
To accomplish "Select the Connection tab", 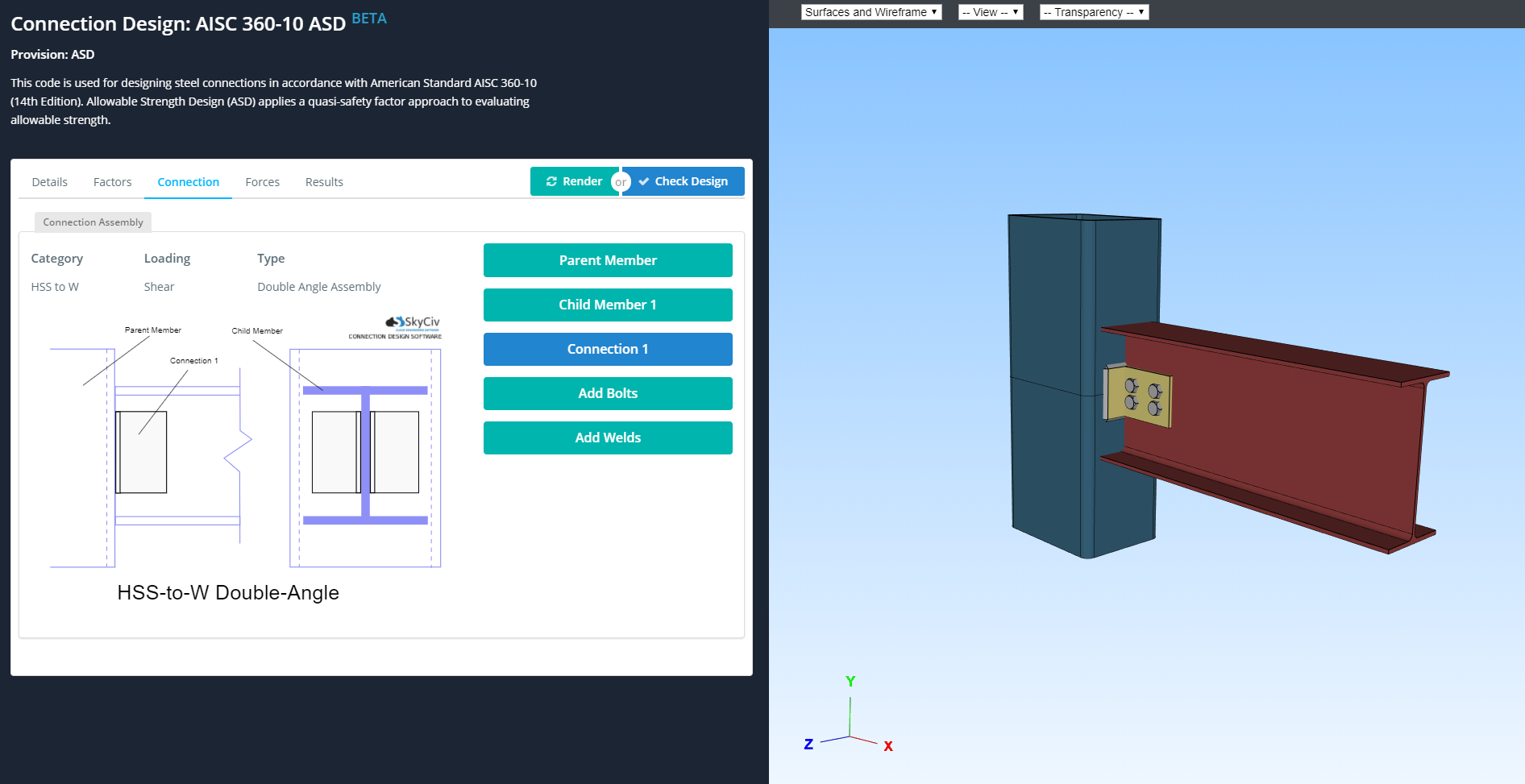I will [188, 182].
